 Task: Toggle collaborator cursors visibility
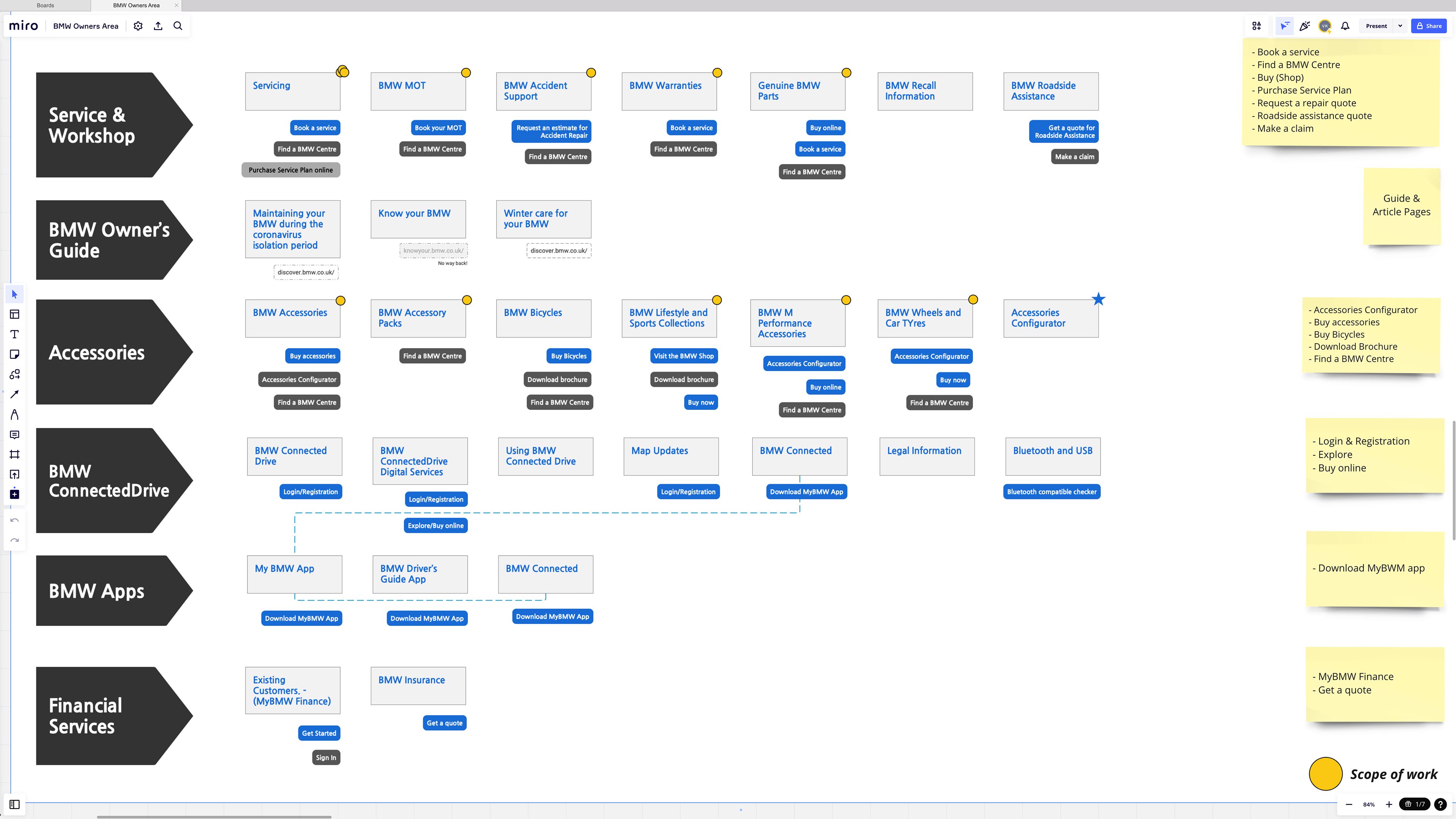coord(1285,26)
